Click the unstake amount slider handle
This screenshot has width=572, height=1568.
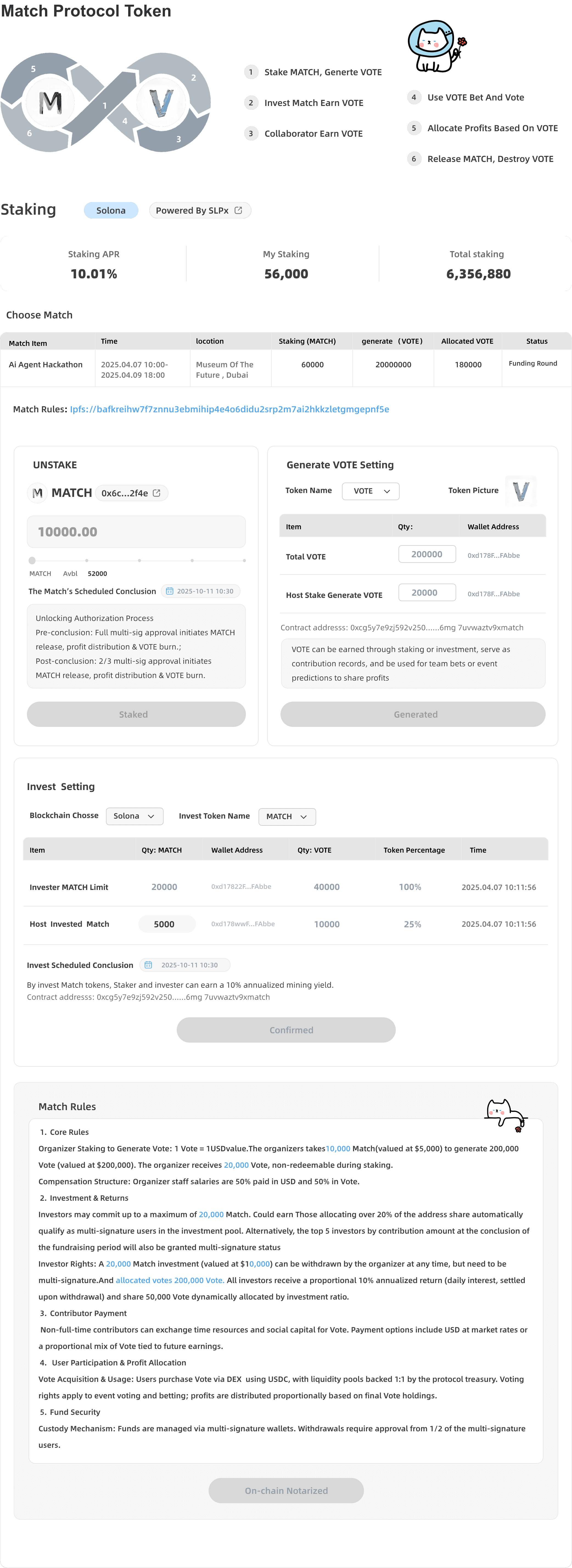pos(32,561)
